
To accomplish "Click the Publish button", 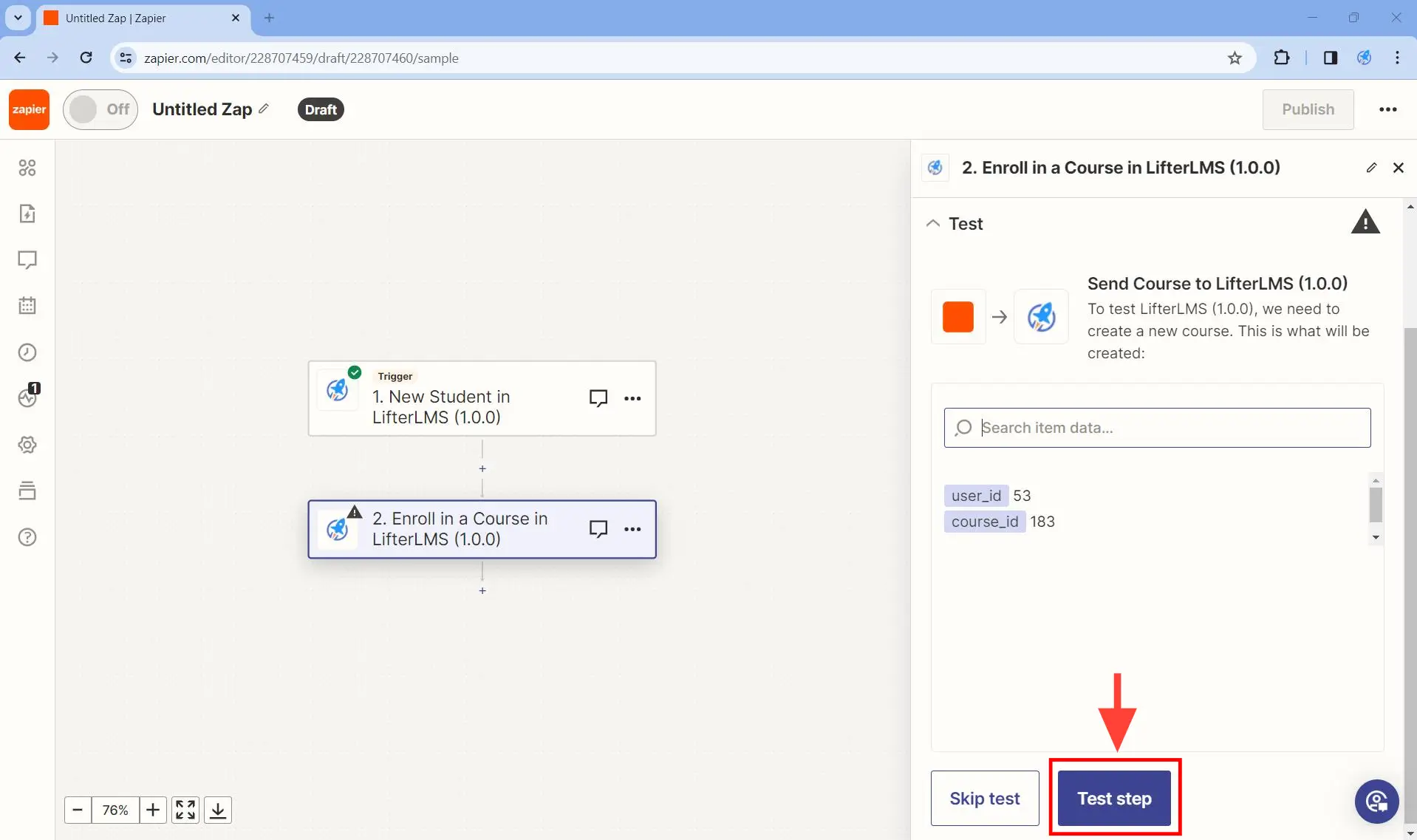I will coord(1308,109).
